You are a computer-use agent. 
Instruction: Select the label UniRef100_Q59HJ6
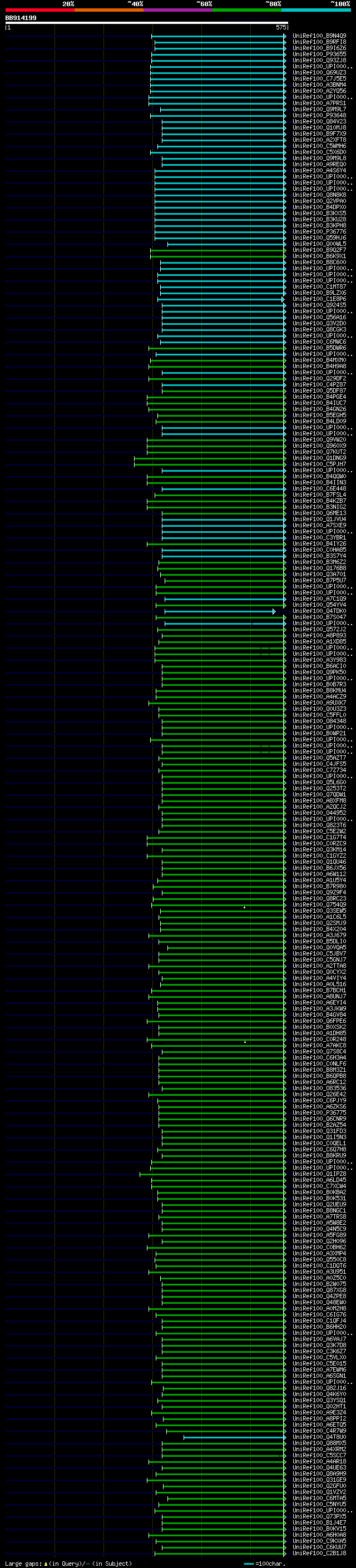(319, 238)
